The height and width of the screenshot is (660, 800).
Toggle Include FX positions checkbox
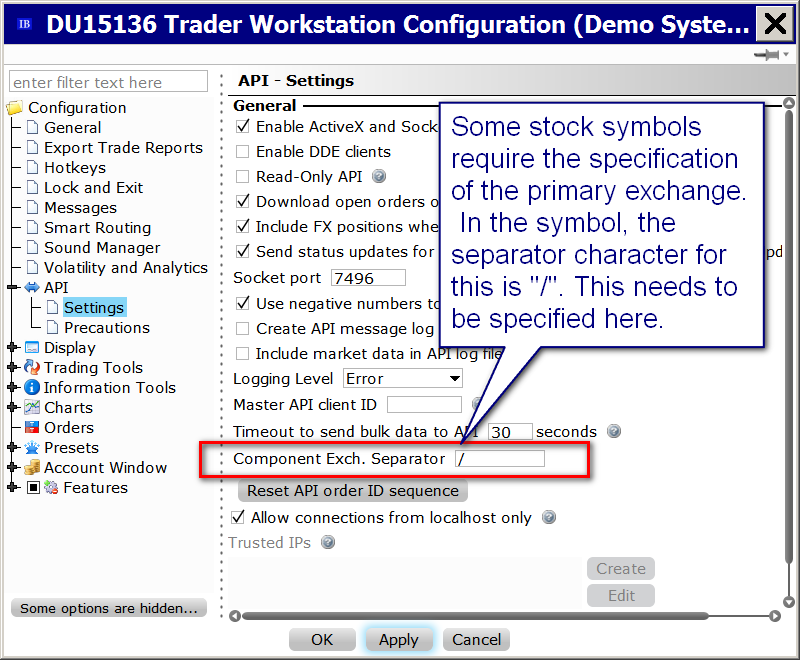click(243, 226)
